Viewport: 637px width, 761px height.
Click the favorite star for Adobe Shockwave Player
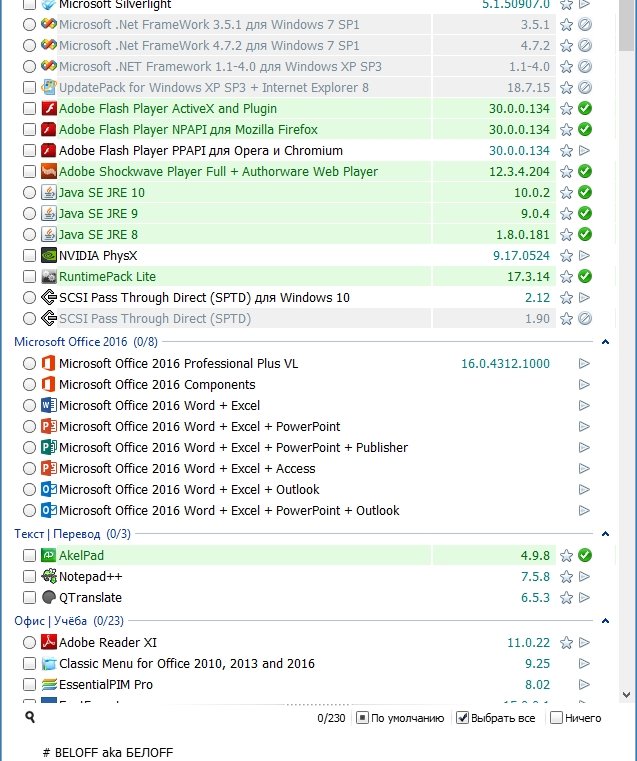[566, 172]
